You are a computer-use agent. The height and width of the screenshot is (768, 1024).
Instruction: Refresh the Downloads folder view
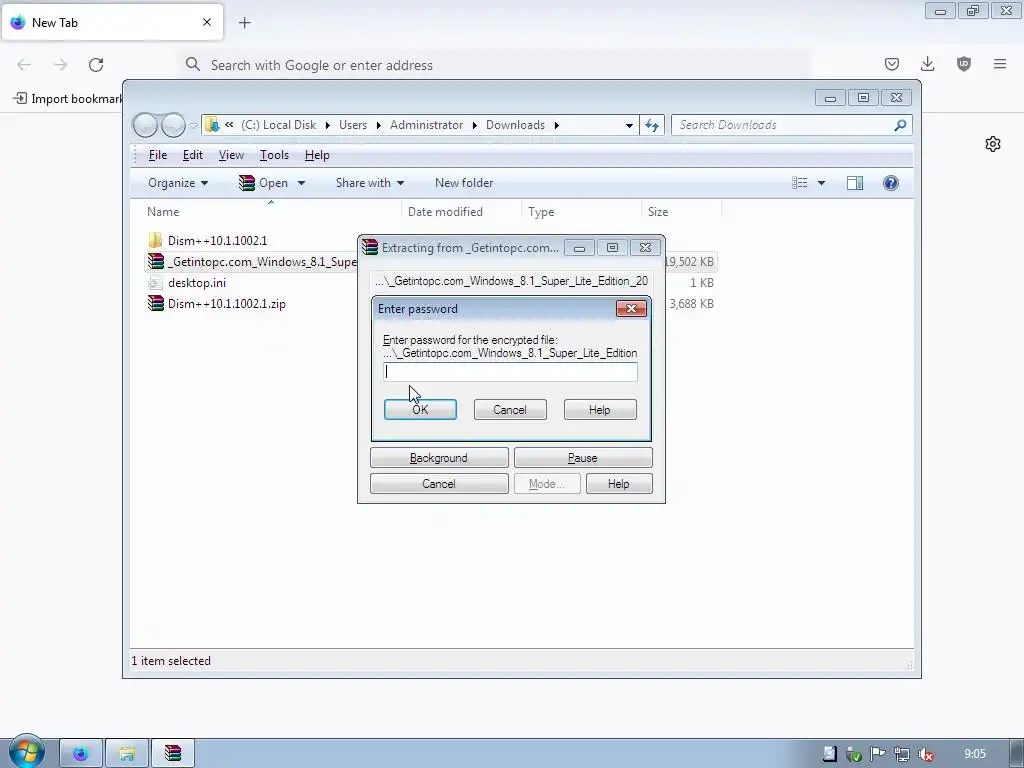(x=652, y=125)
